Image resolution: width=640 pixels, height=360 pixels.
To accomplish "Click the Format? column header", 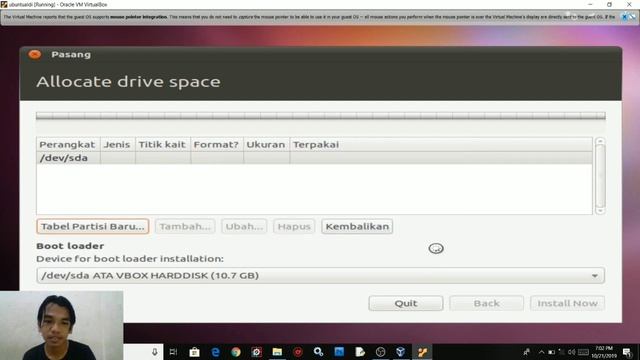I will point(217,144).
